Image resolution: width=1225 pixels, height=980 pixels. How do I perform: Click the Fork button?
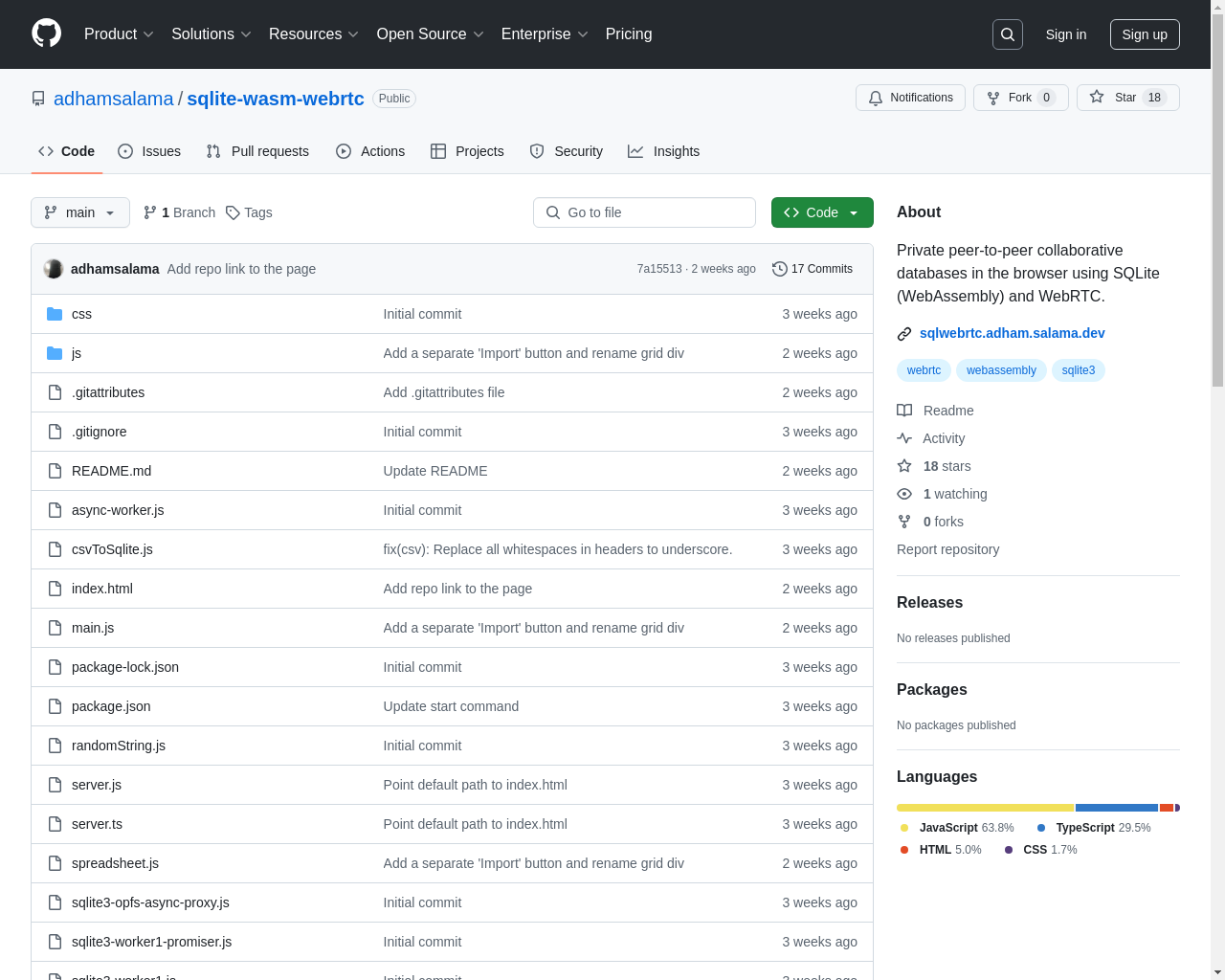coord(1021,98)
